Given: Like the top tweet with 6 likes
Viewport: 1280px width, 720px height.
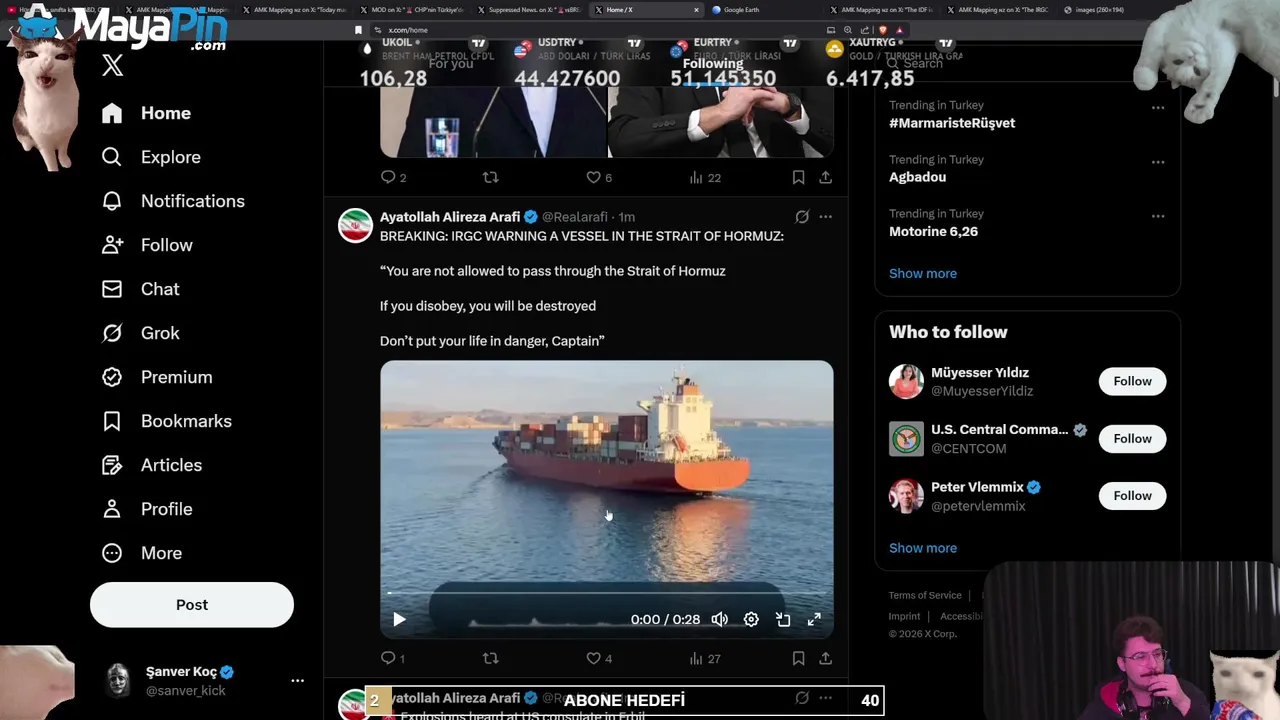Looking at the screenshot, I should click(x=599, y=177).
